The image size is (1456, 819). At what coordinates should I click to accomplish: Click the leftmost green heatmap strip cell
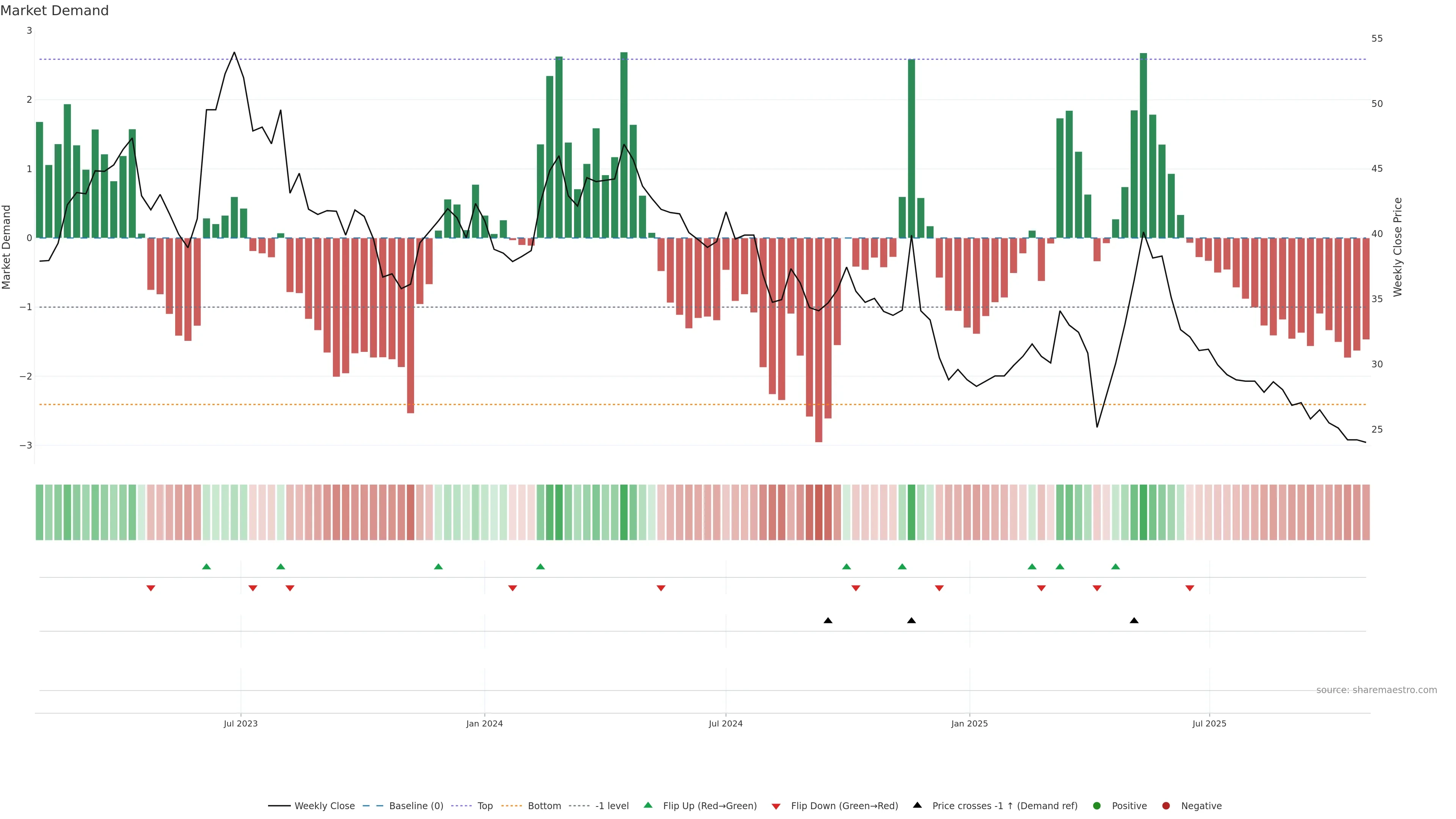tap(39, 512)
